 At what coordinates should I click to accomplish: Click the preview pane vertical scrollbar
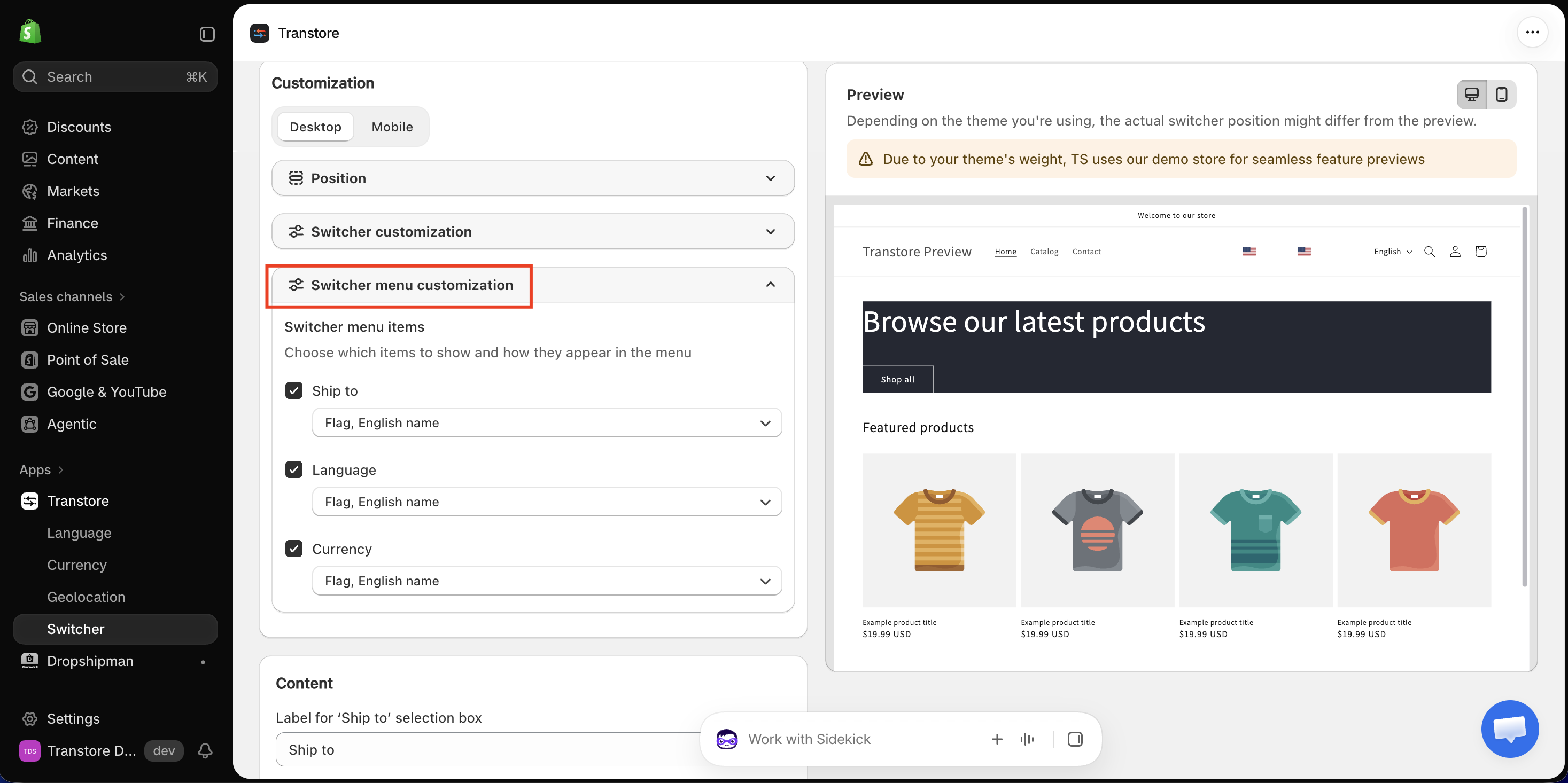coord(1524,397)
